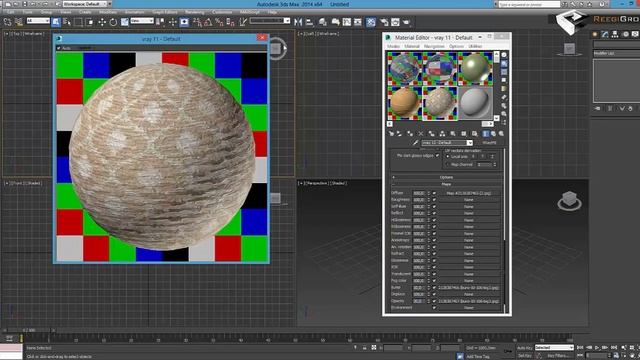This screenshot has width=640, height=360.
Task: Open the Modify command panel tab
Action: (x=604, y=34)
